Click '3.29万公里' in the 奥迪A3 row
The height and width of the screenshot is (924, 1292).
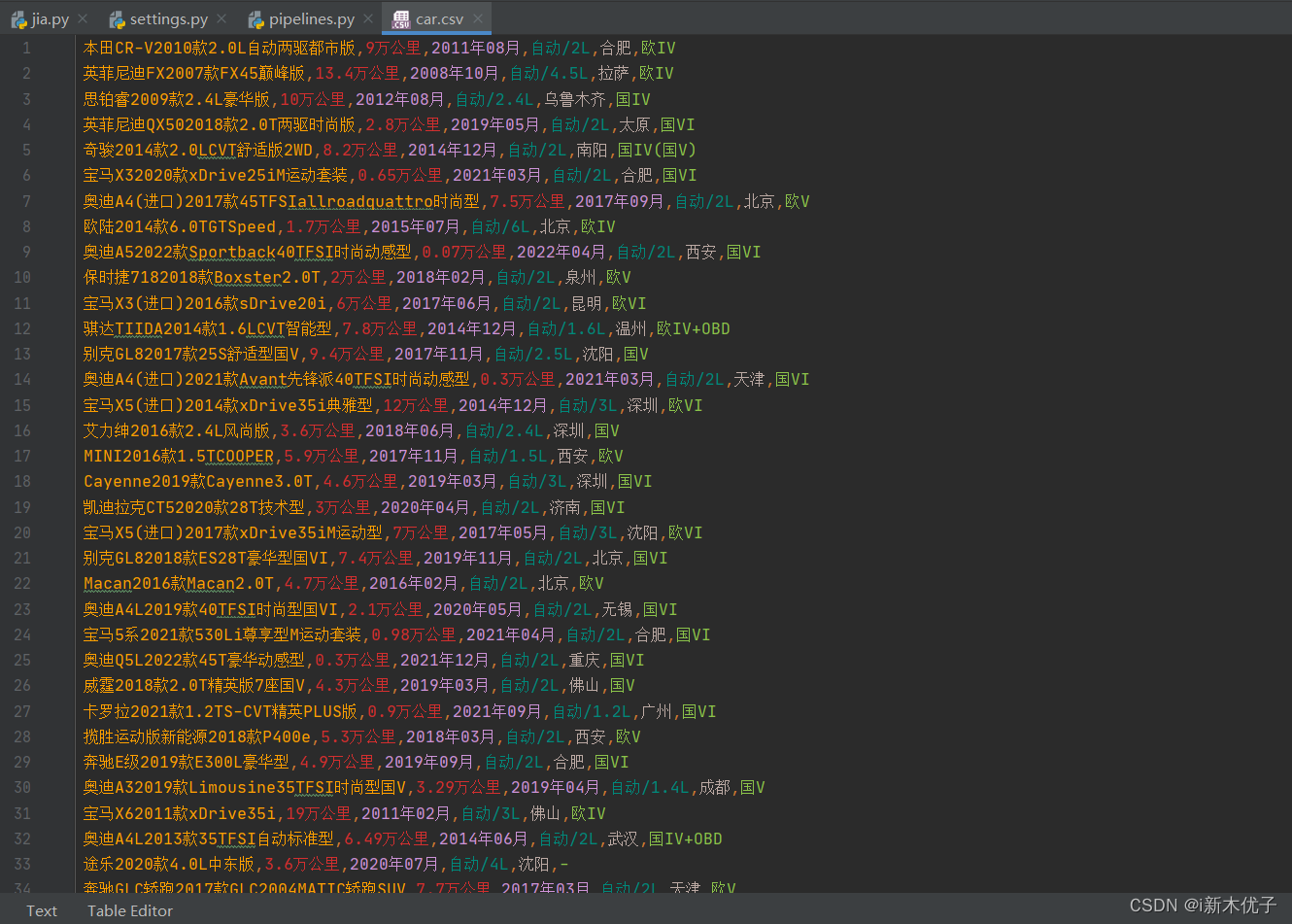click(x=459, y=787)
